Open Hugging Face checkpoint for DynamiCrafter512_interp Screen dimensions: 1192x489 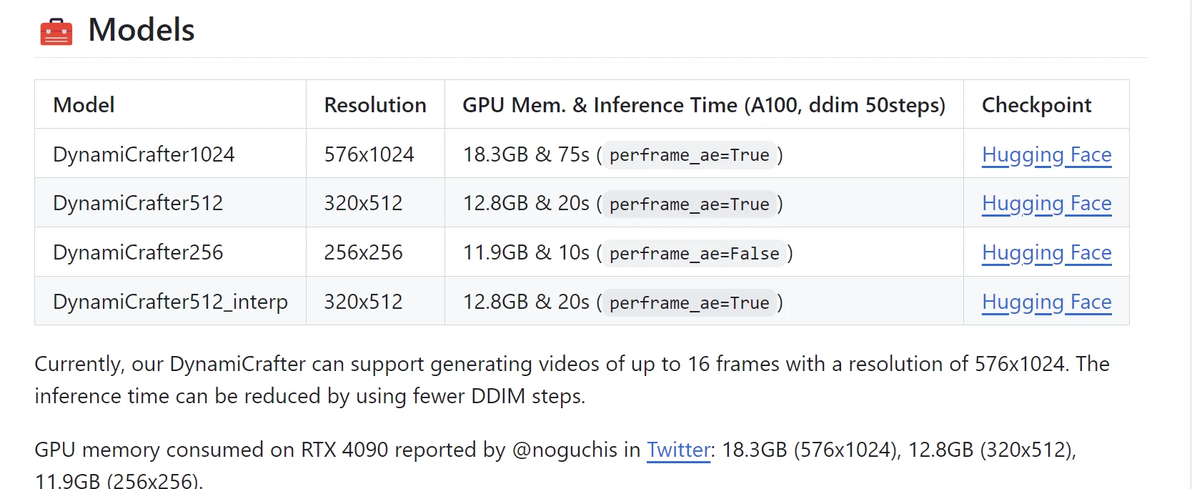(1046, 302)
